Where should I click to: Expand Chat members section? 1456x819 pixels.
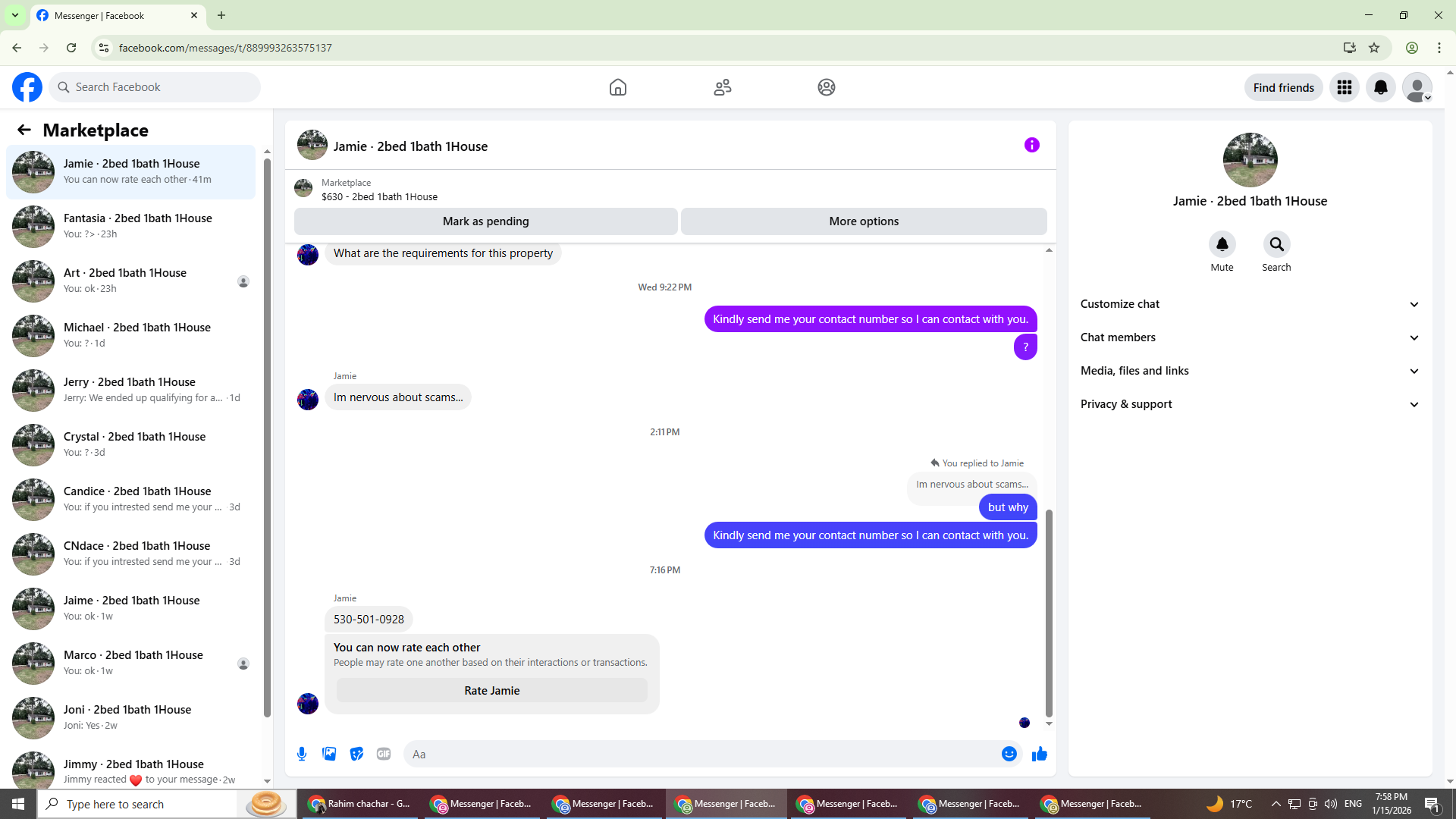pyautogui.click(x=1250, y=337)
